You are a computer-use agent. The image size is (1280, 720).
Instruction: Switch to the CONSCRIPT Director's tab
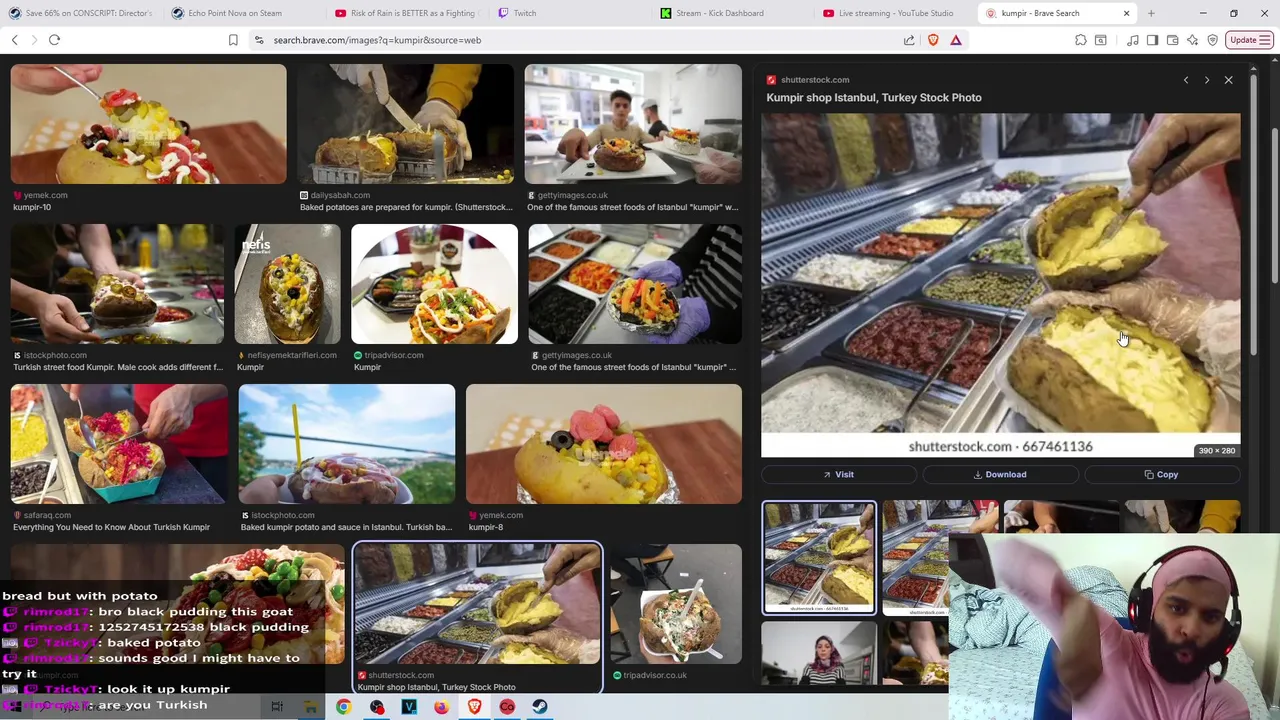click(x=81, y=13)
